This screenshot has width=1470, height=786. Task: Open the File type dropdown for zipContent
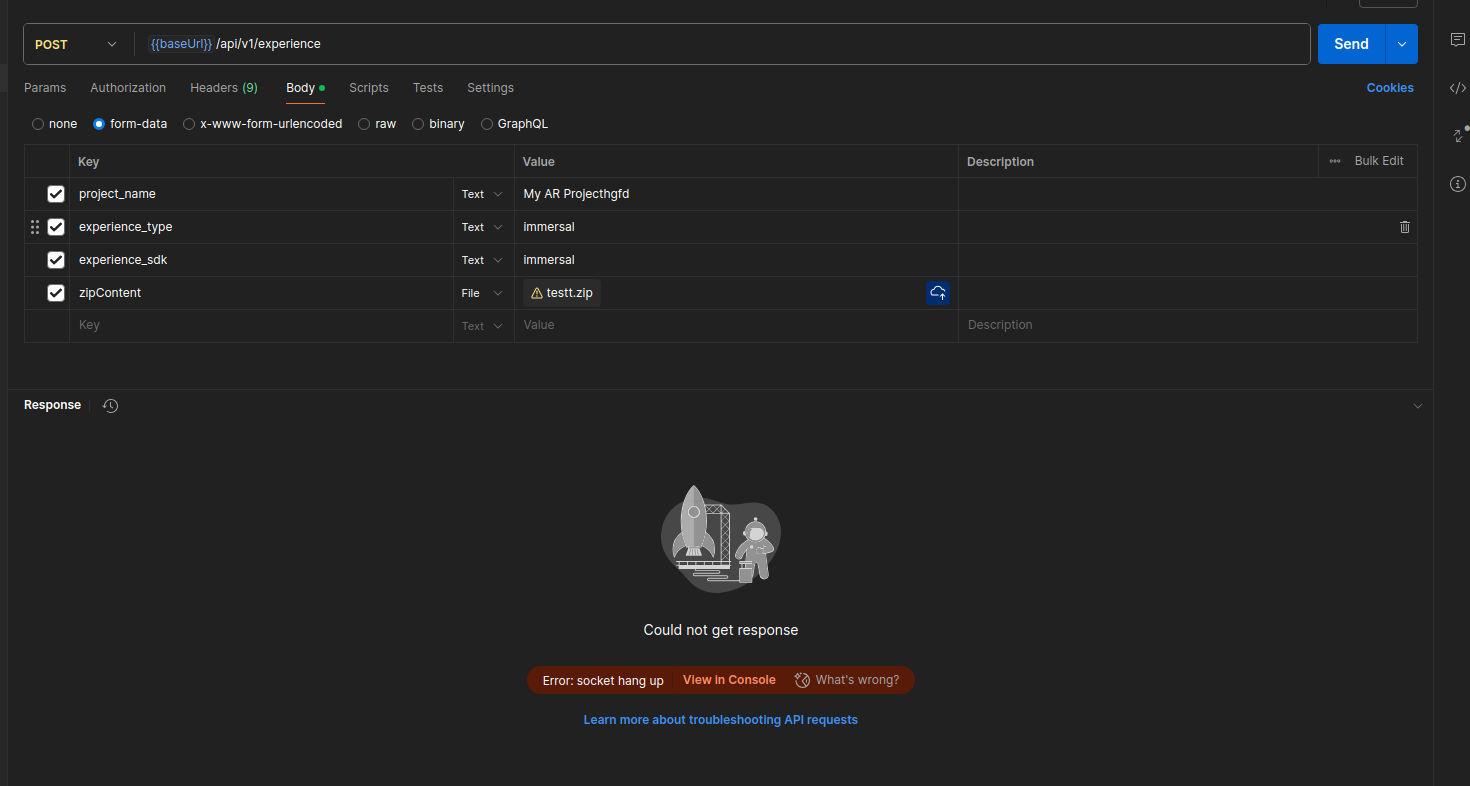pos(483,293)
